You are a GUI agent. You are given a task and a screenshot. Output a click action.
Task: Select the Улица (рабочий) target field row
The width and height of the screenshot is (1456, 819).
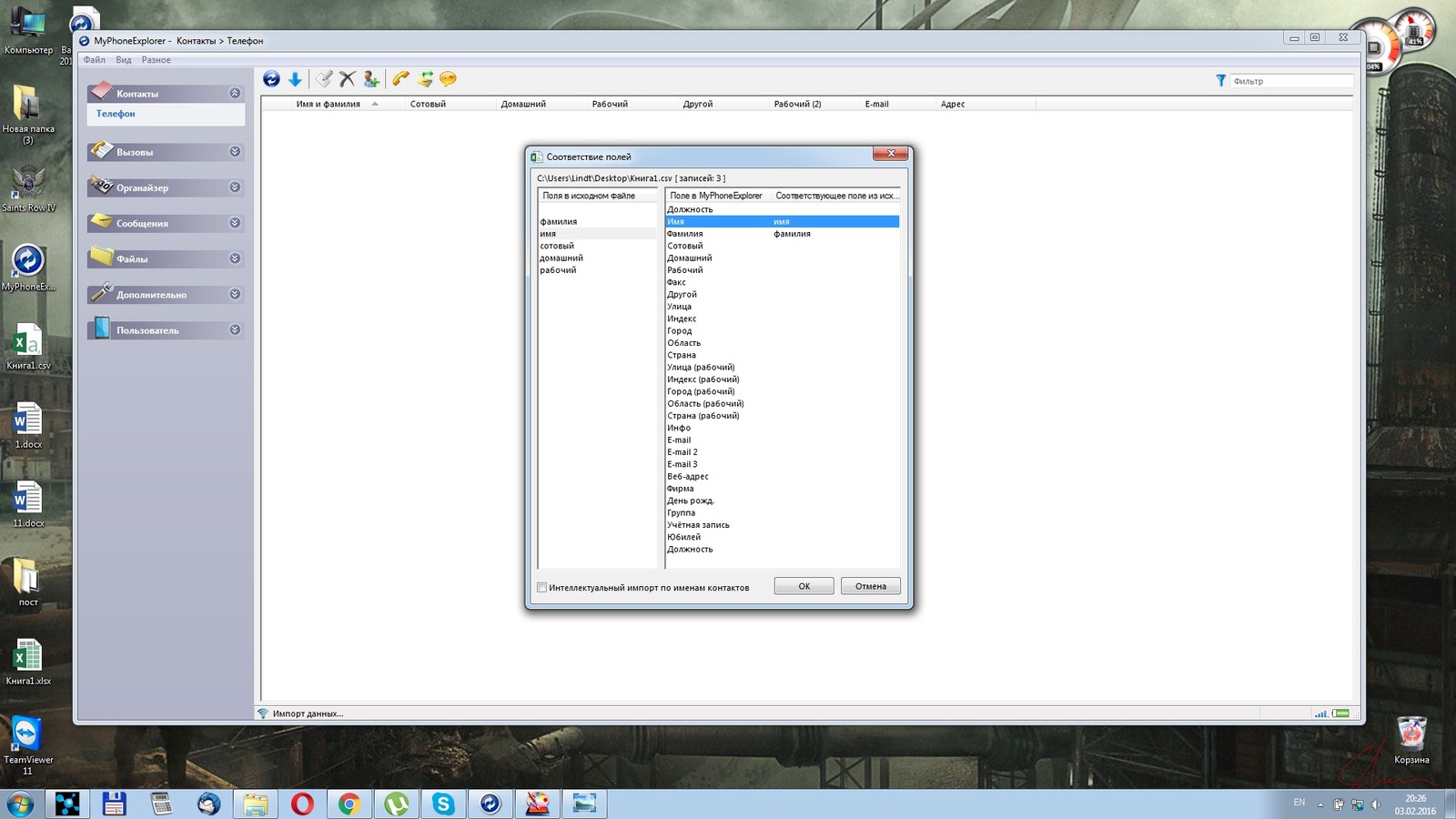[x=783, y=368]
